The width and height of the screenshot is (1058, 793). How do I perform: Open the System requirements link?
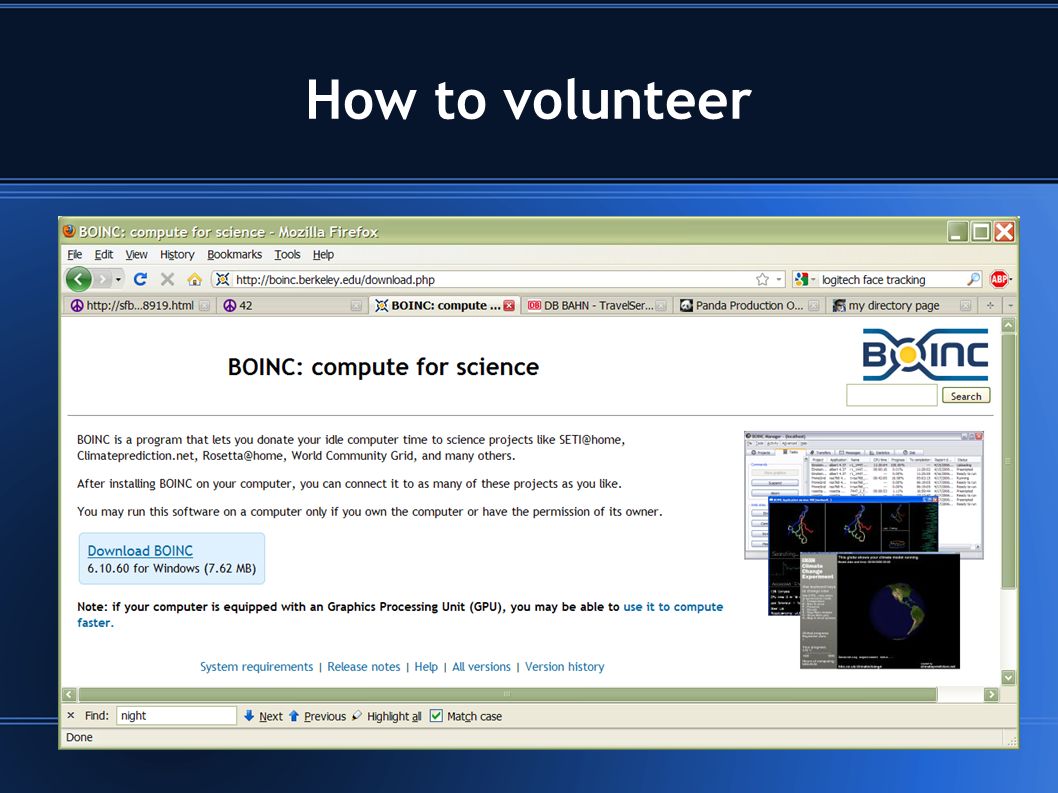point(256,667)
